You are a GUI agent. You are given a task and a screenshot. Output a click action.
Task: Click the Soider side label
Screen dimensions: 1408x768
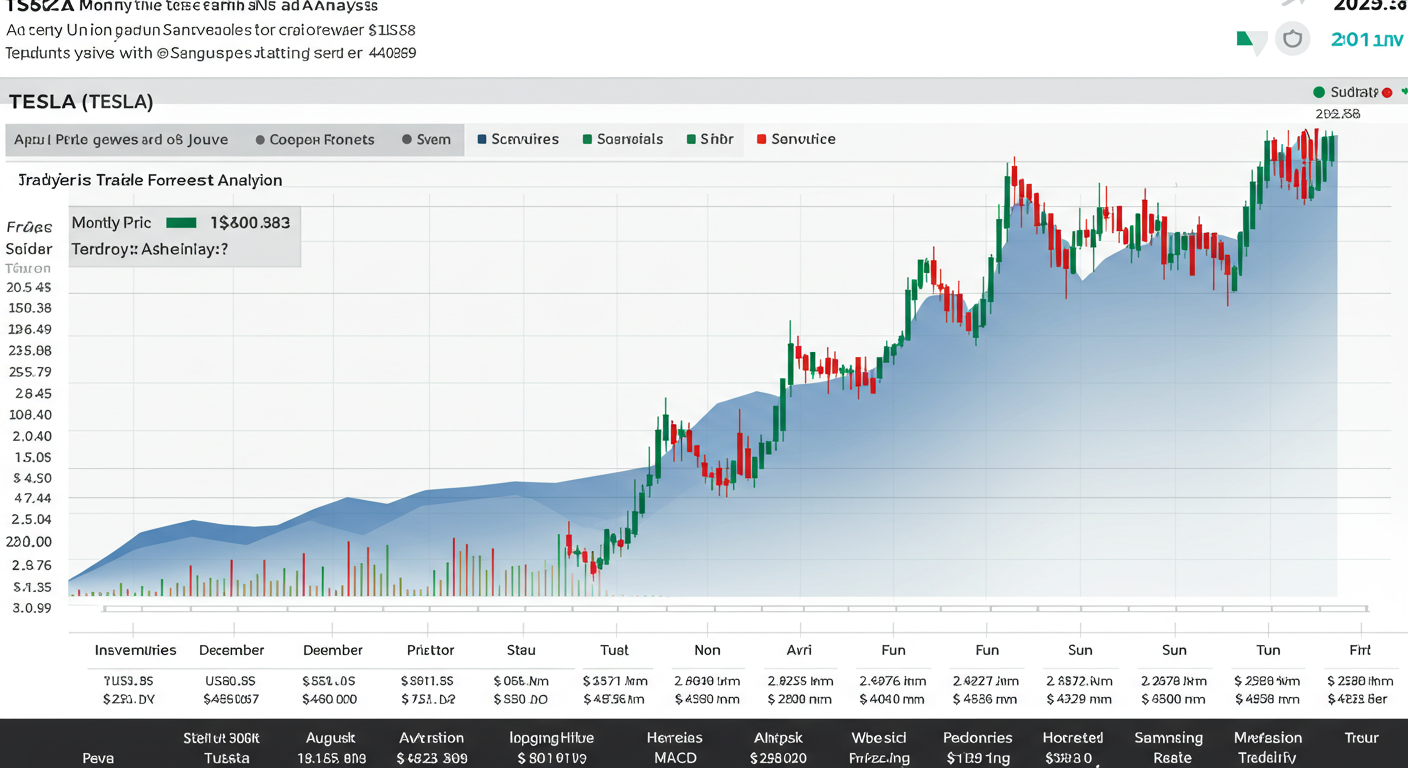click(x=29, y=248)
